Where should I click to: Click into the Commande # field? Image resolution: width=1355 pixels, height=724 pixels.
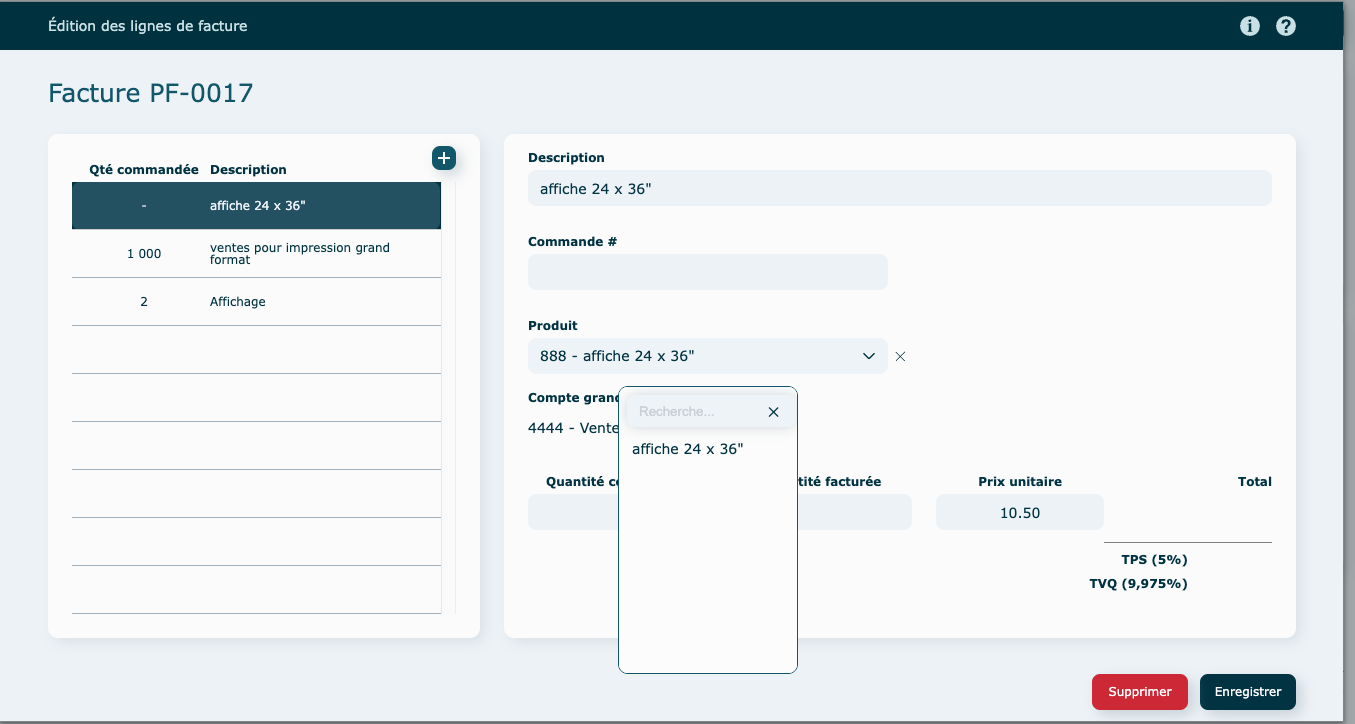[707, 272]
